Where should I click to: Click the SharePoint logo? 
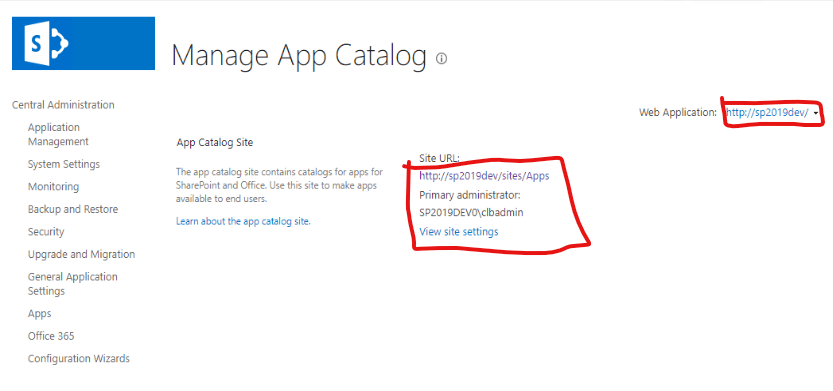83,43
